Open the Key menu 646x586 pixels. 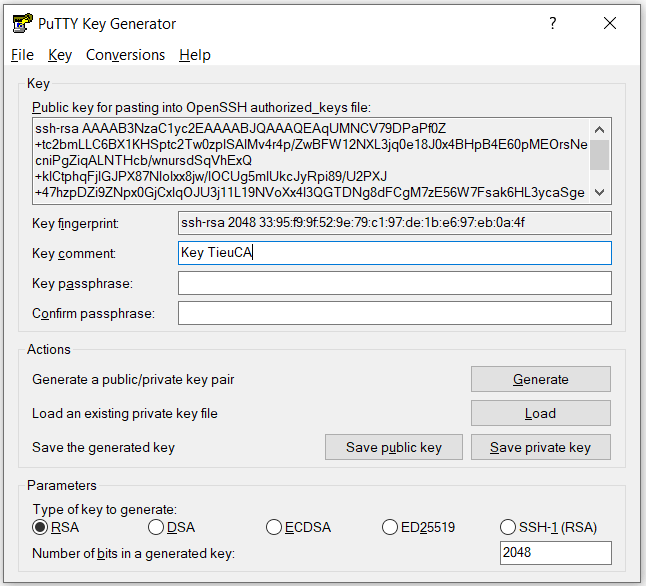[60, 55]
